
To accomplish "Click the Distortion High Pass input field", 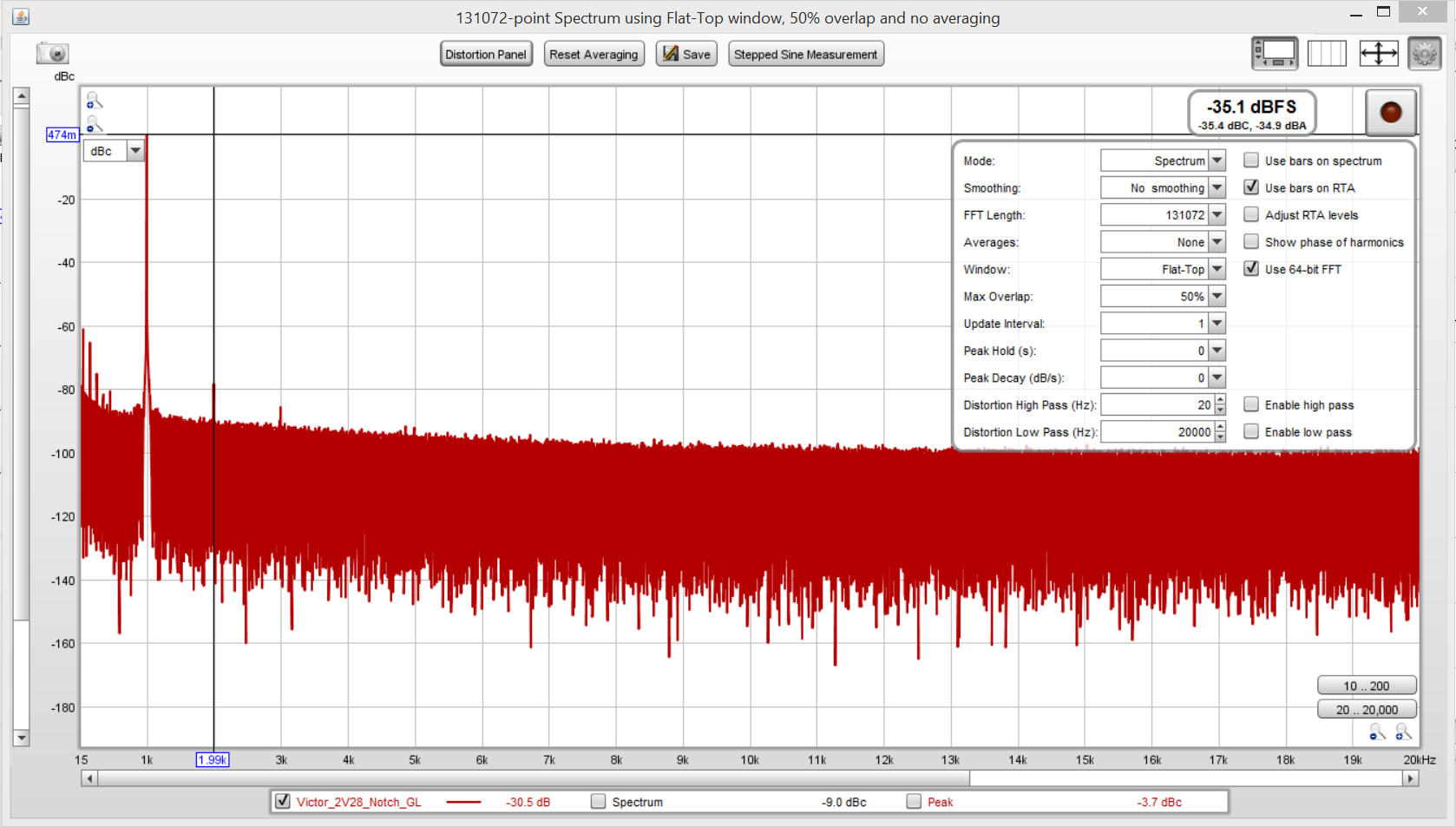I will (1158, 404).
